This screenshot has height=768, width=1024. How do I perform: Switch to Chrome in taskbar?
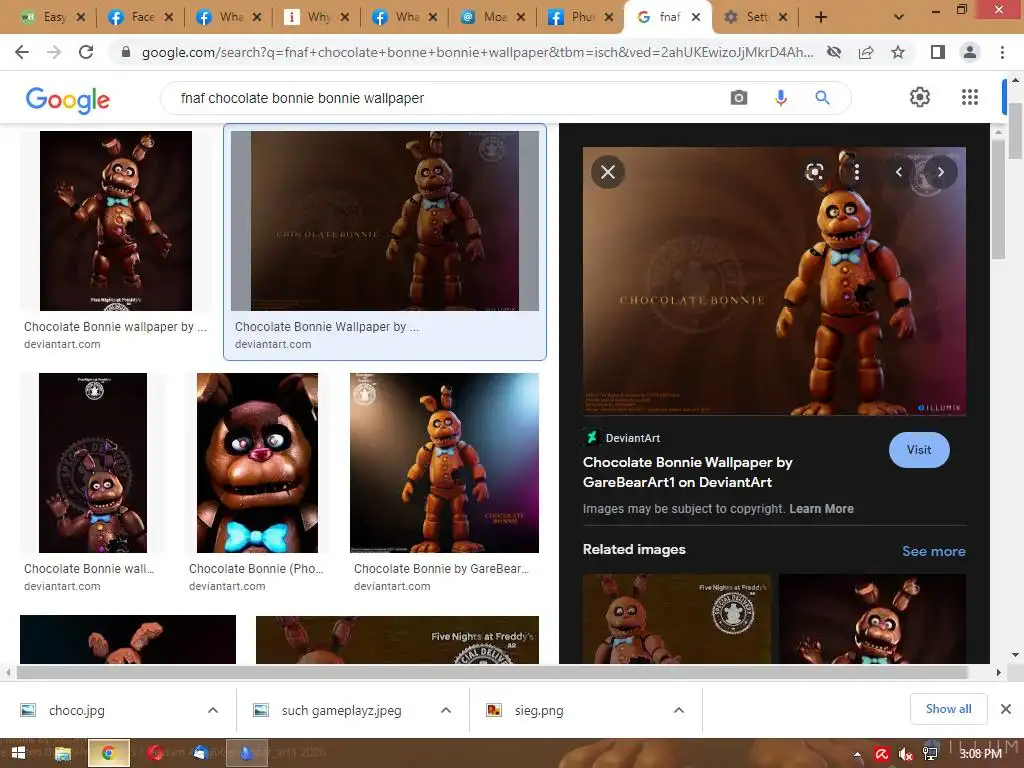coord(108,754)
